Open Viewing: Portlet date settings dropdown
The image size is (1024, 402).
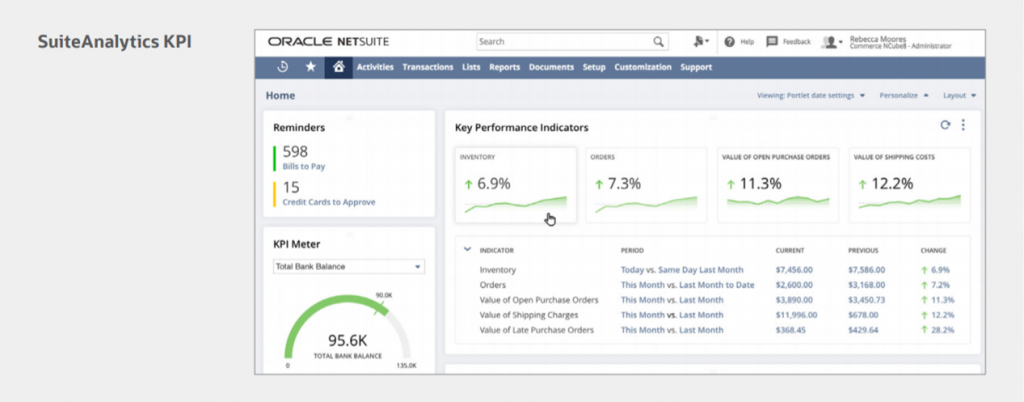[x=810, y=95]
